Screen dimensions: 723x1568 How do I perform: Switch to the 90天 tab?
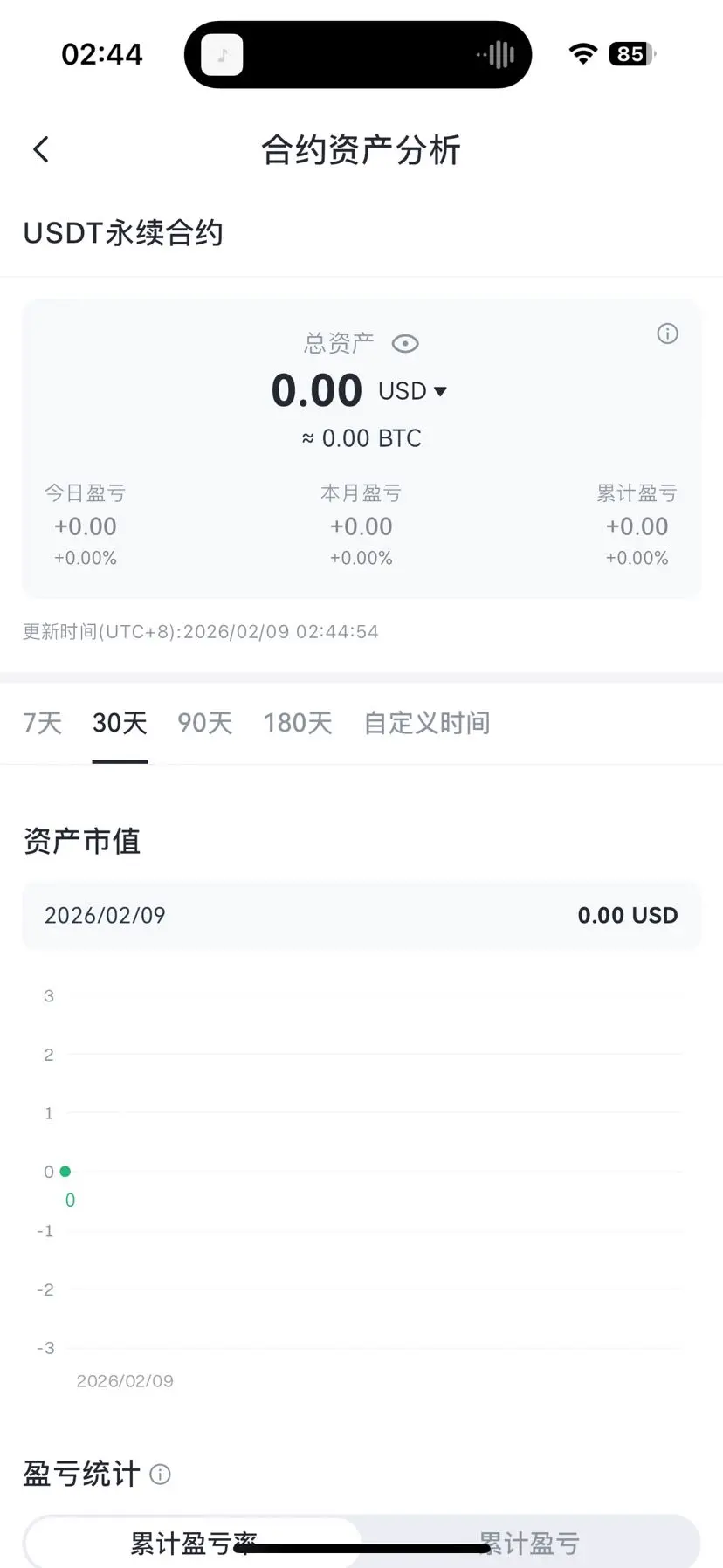pyautogui.click(x=204, y=723)
